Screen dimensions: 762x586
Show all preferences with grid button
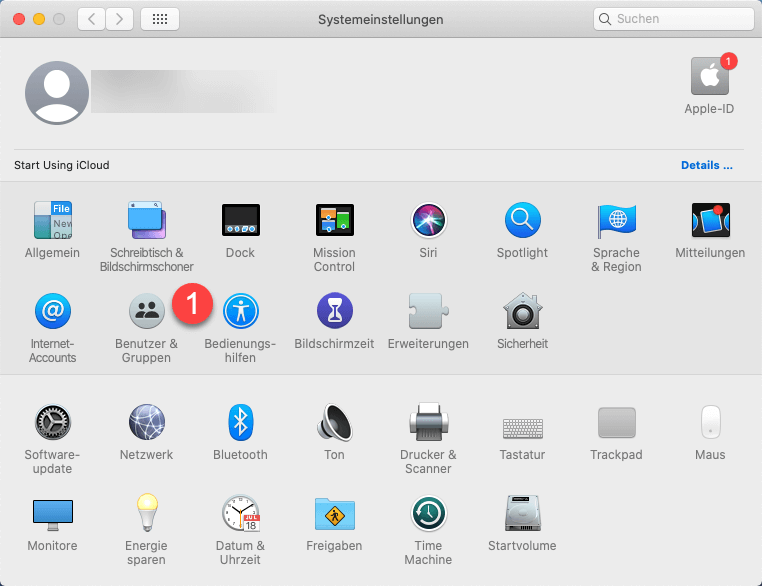coord(160,19)
